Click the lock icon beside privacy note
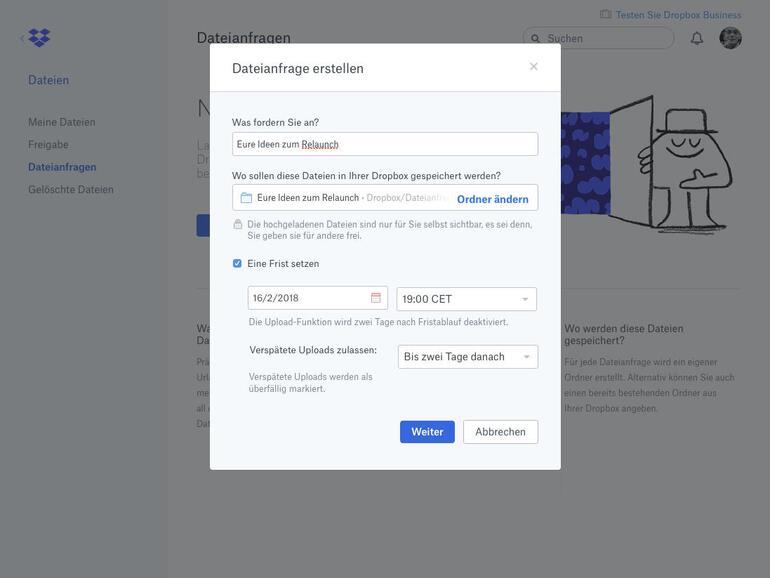The width and height of the screenshot is (770, 578). pyautogui.click(x=238, y=225)
